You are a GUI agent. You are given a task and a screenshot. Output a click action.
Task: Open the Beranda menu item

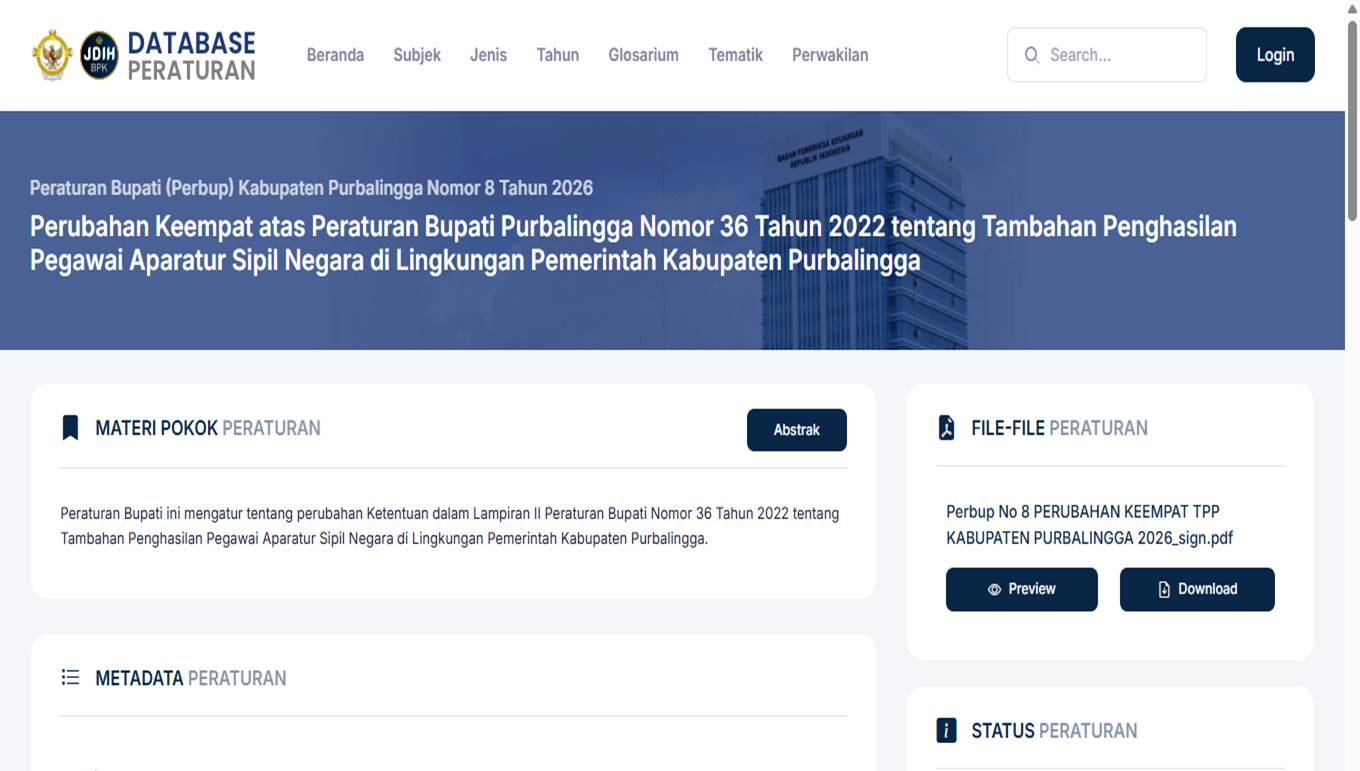335,55
